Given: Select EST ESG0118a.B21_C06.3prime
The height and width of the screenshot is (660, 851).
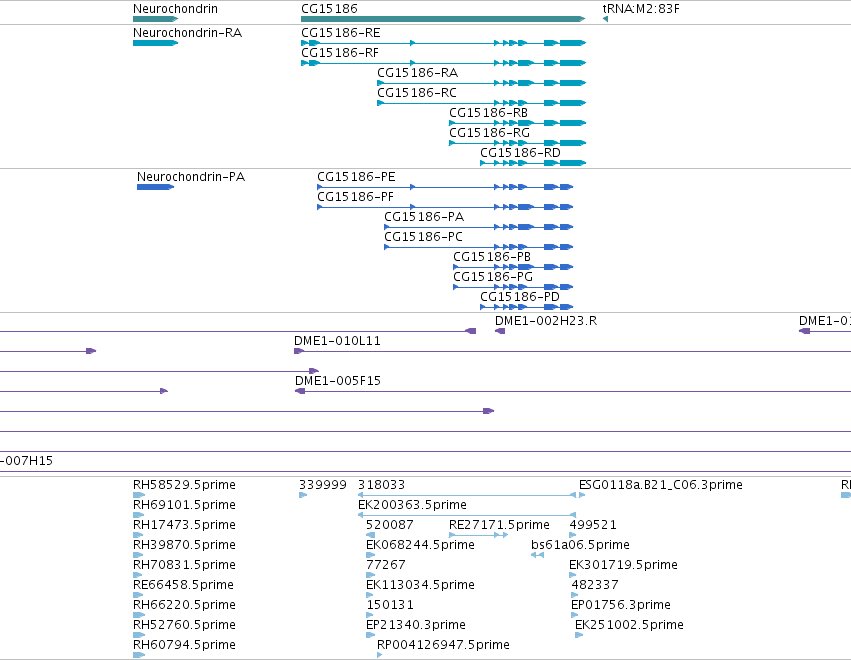Looking at the screenshot, I should [x=661, y=485].
